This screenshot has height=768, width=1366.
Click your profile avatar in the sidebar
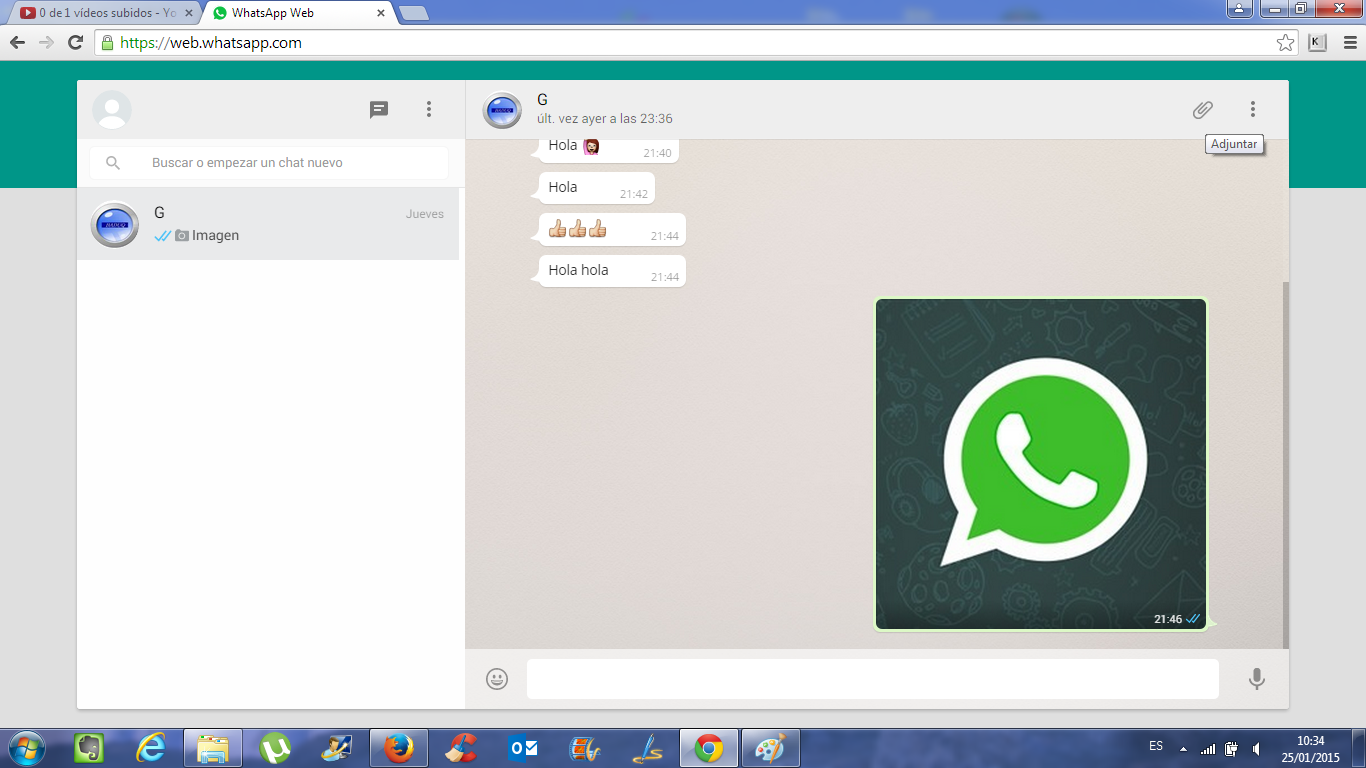(112, 110)
